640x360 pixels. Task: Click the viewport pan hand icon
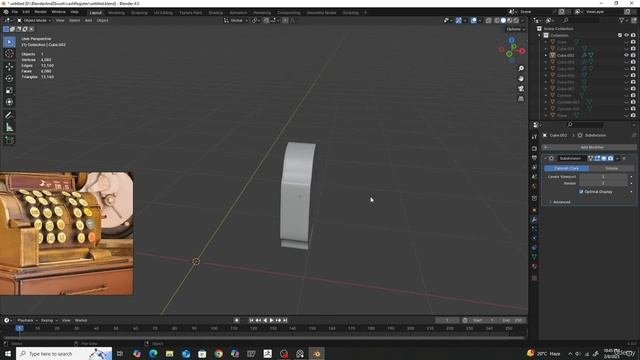[521, 78]
